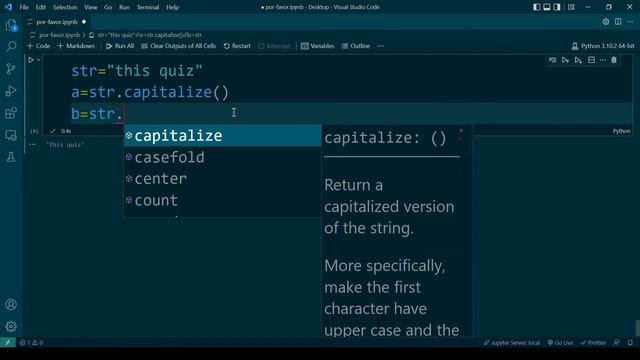The image size is (640, 360).
Task: Execute cell and below from cell toolbar
Action: coord(578,60)
